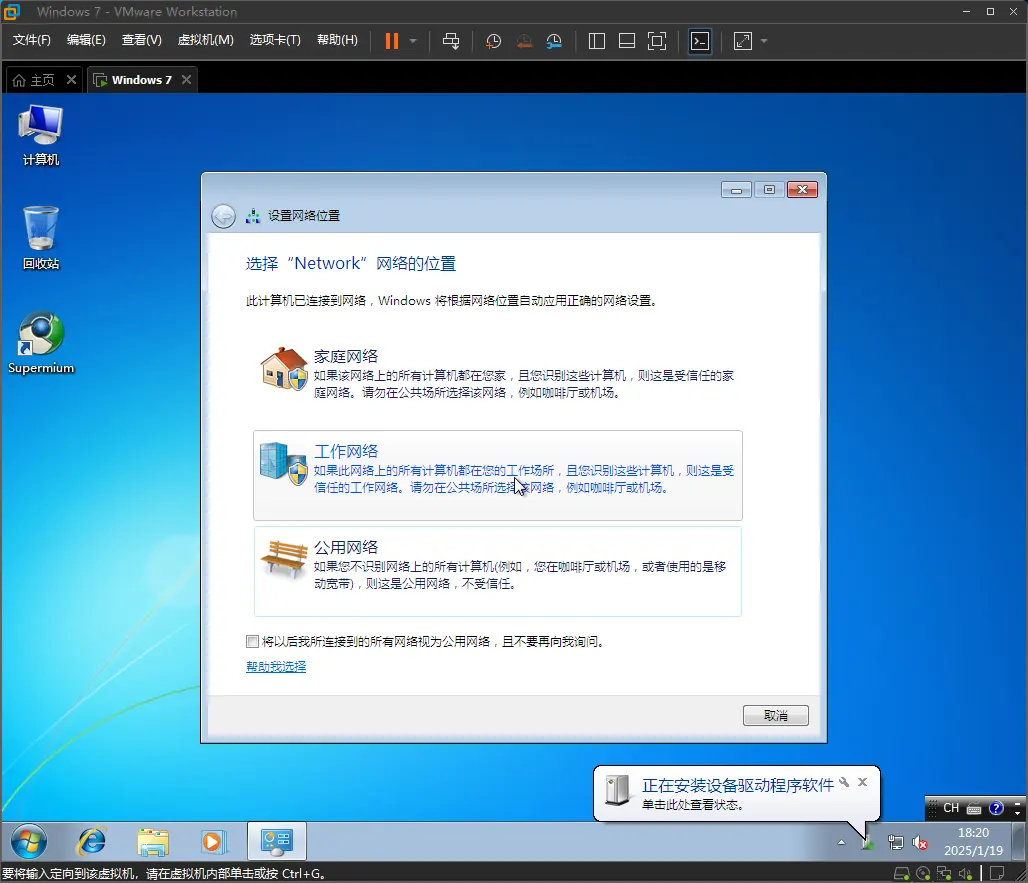Open the CD/DVD drive status icon
This screenshot has height=883, width=1028.
(923, 873)
